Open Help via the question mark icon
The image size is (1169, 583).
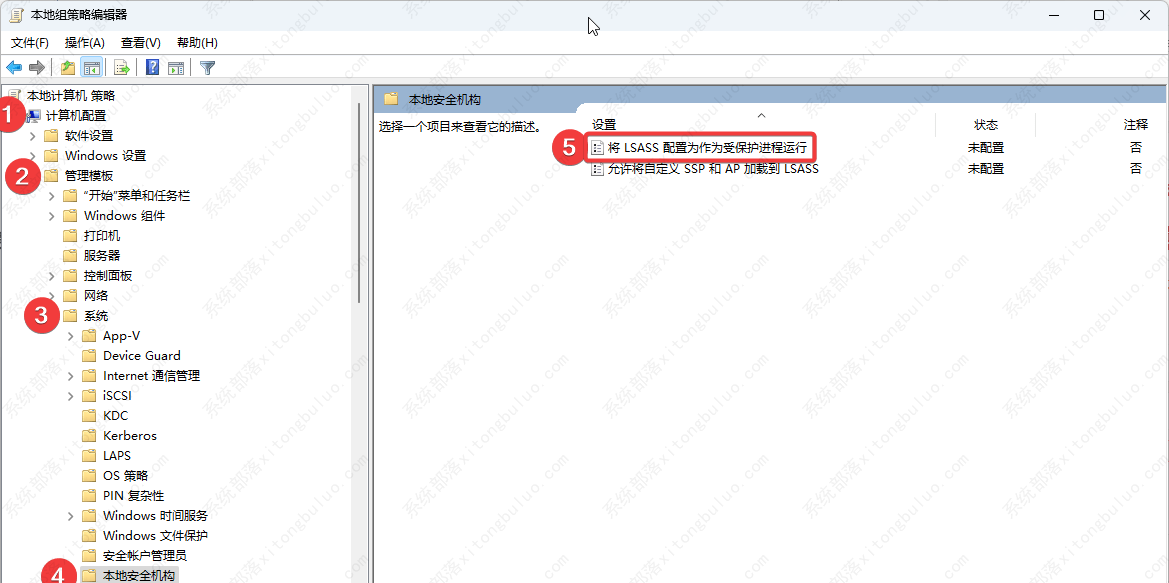click(153, 68)
